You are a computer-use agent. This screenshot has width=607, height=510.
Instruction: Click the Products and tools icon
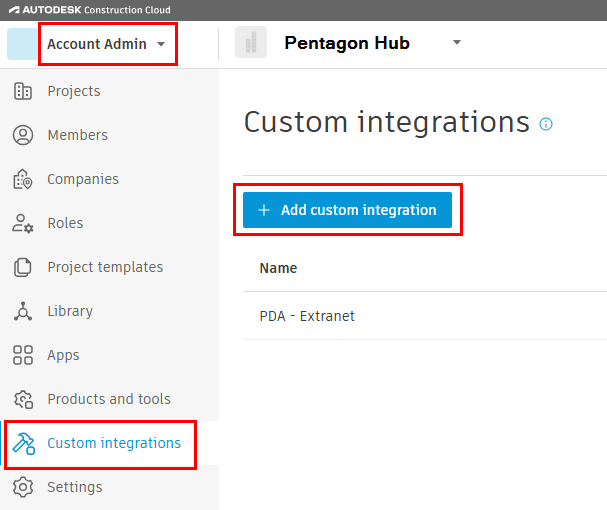pyautogui.click(x=23, y=399)
